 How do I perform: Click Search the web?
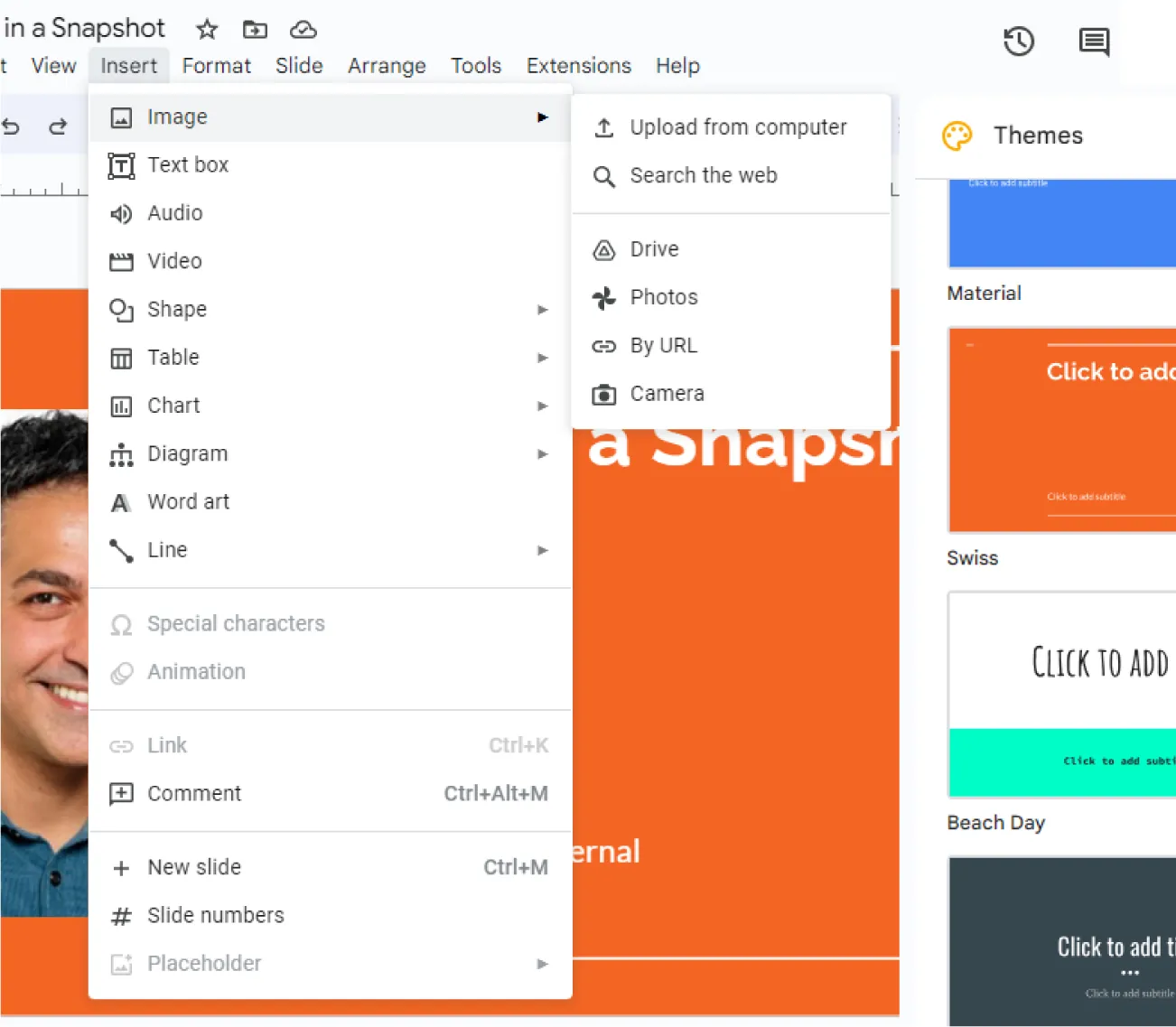click(704, 175)
